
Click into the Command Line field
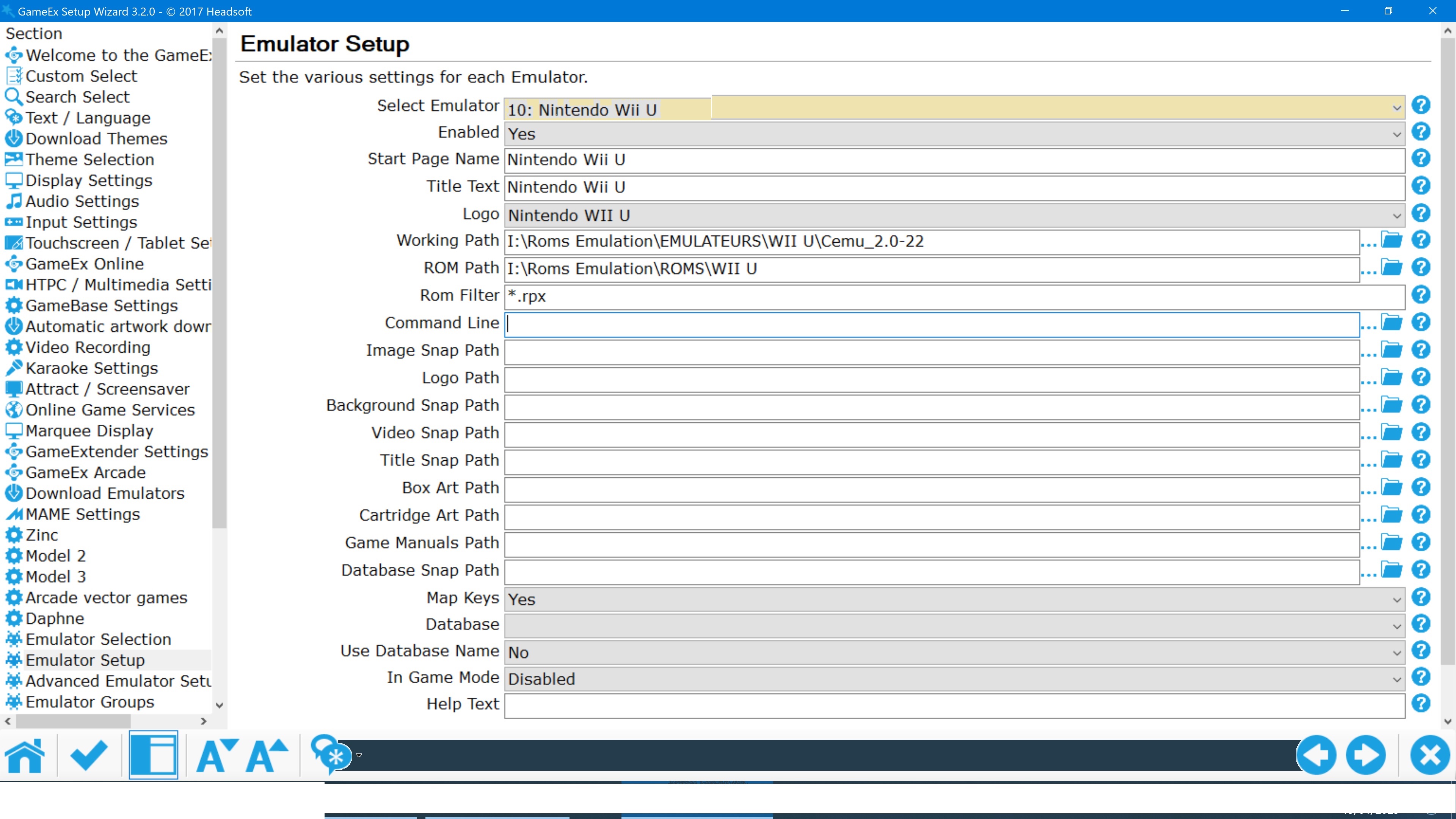pyautogui.click(x=932, y=325)
